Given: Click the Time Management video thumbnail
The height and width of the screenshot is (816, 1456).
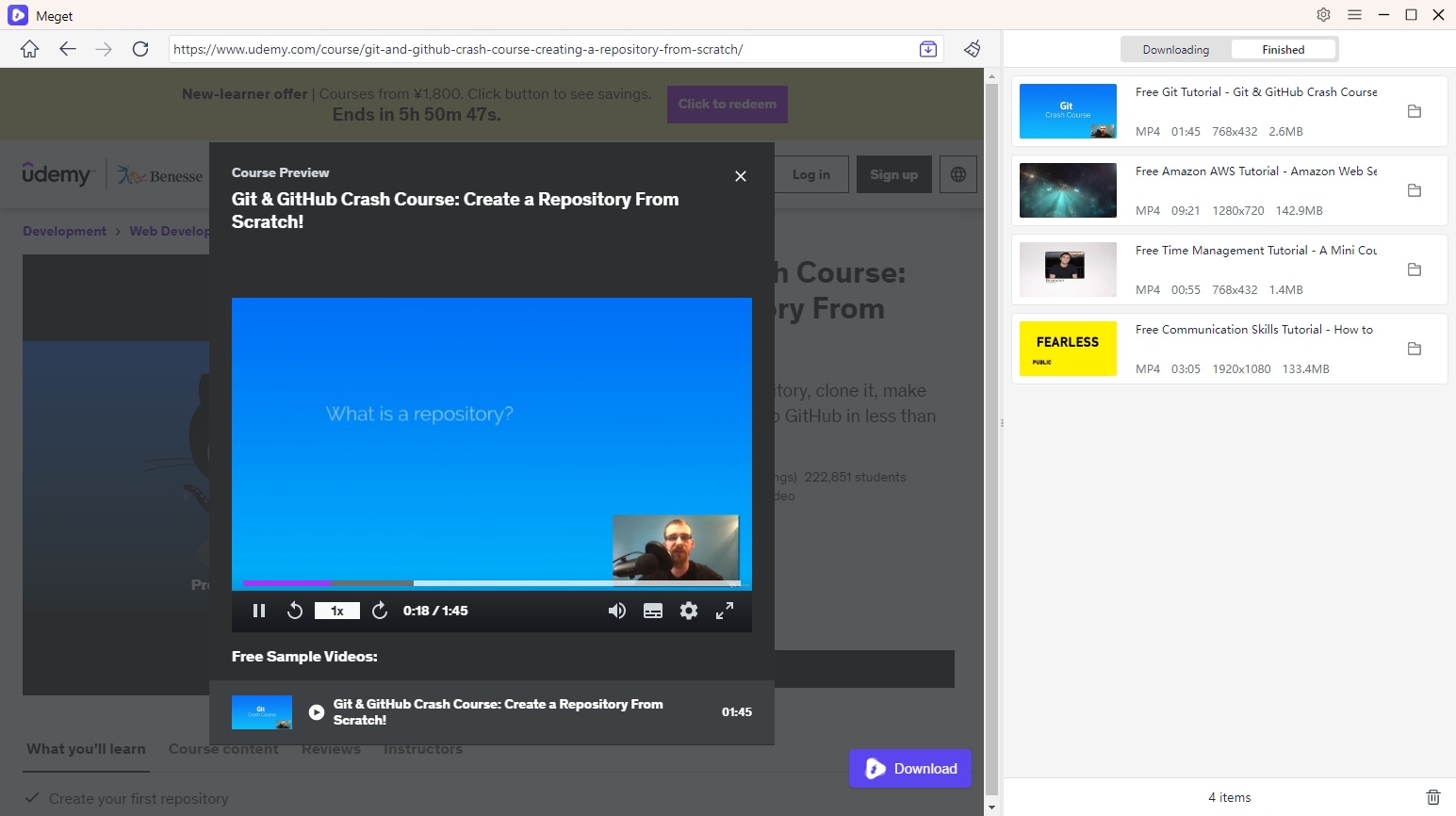Looking at the screenshot, I should point(1068,269).
